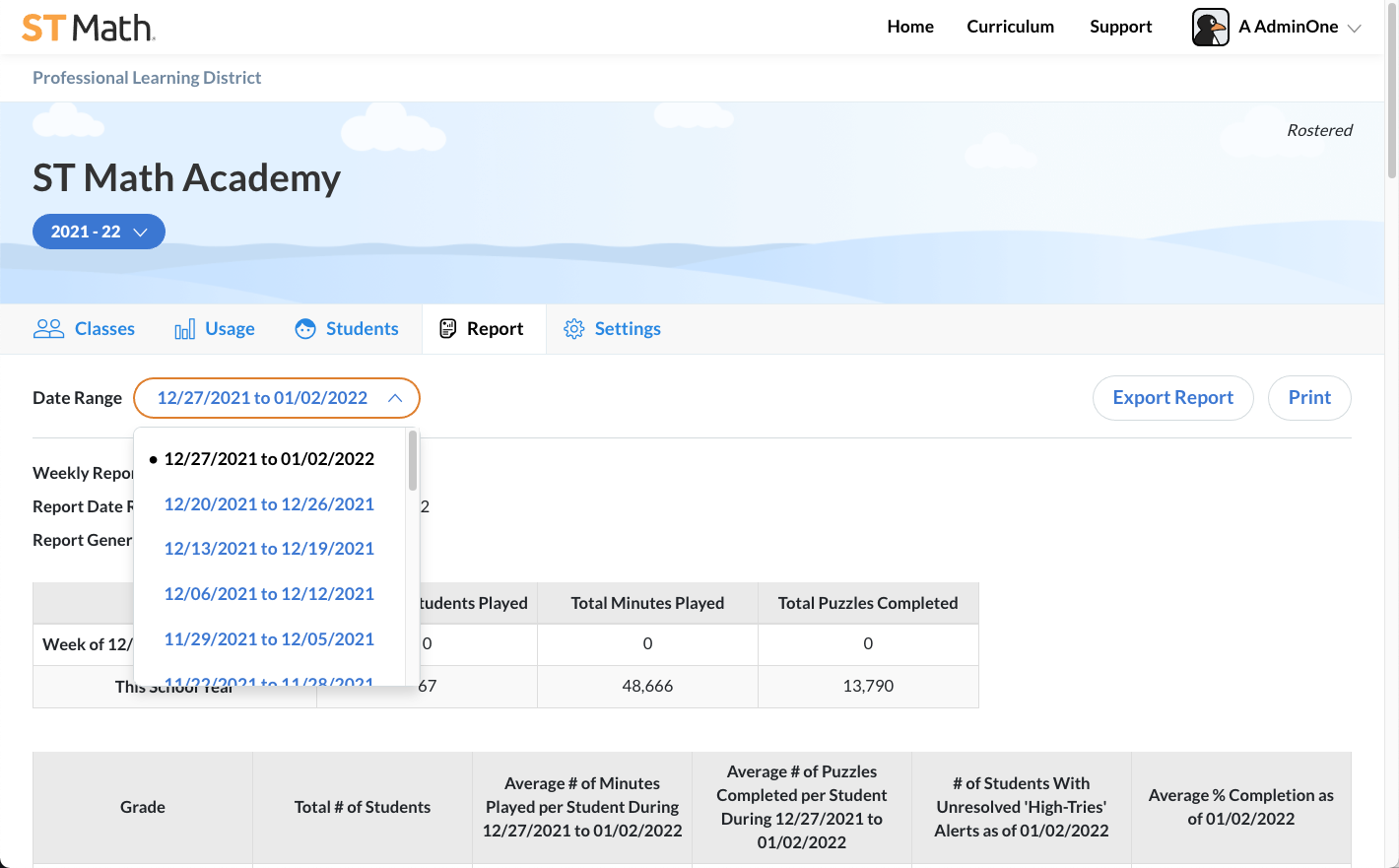Click the date list dropdown scrollbar
Viewport: 1399px width, 868px height.
[413, 460]
